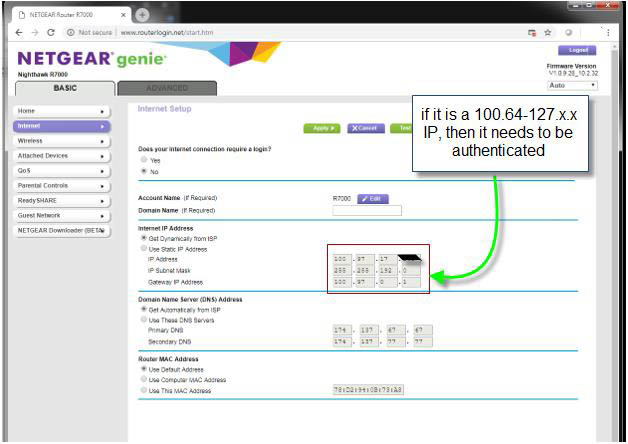Open a new browser tab
628x444 pixels.
(x=142, y=15)
